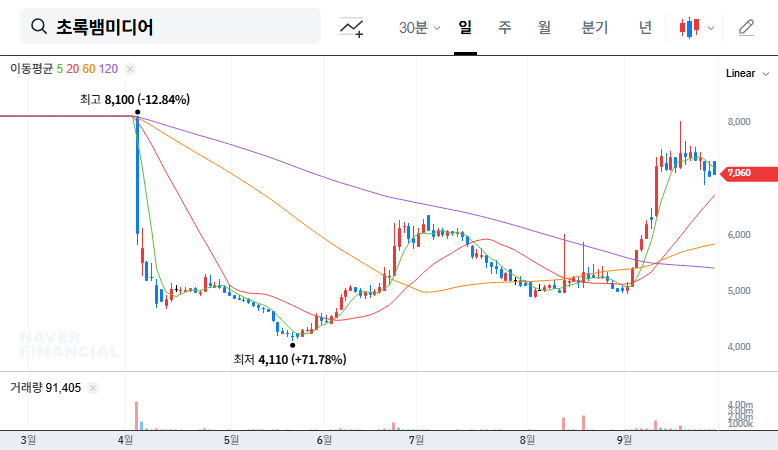Select the 120-day moving average value
The height and width of the screenshot is (450, 778).
click(108, 68)
